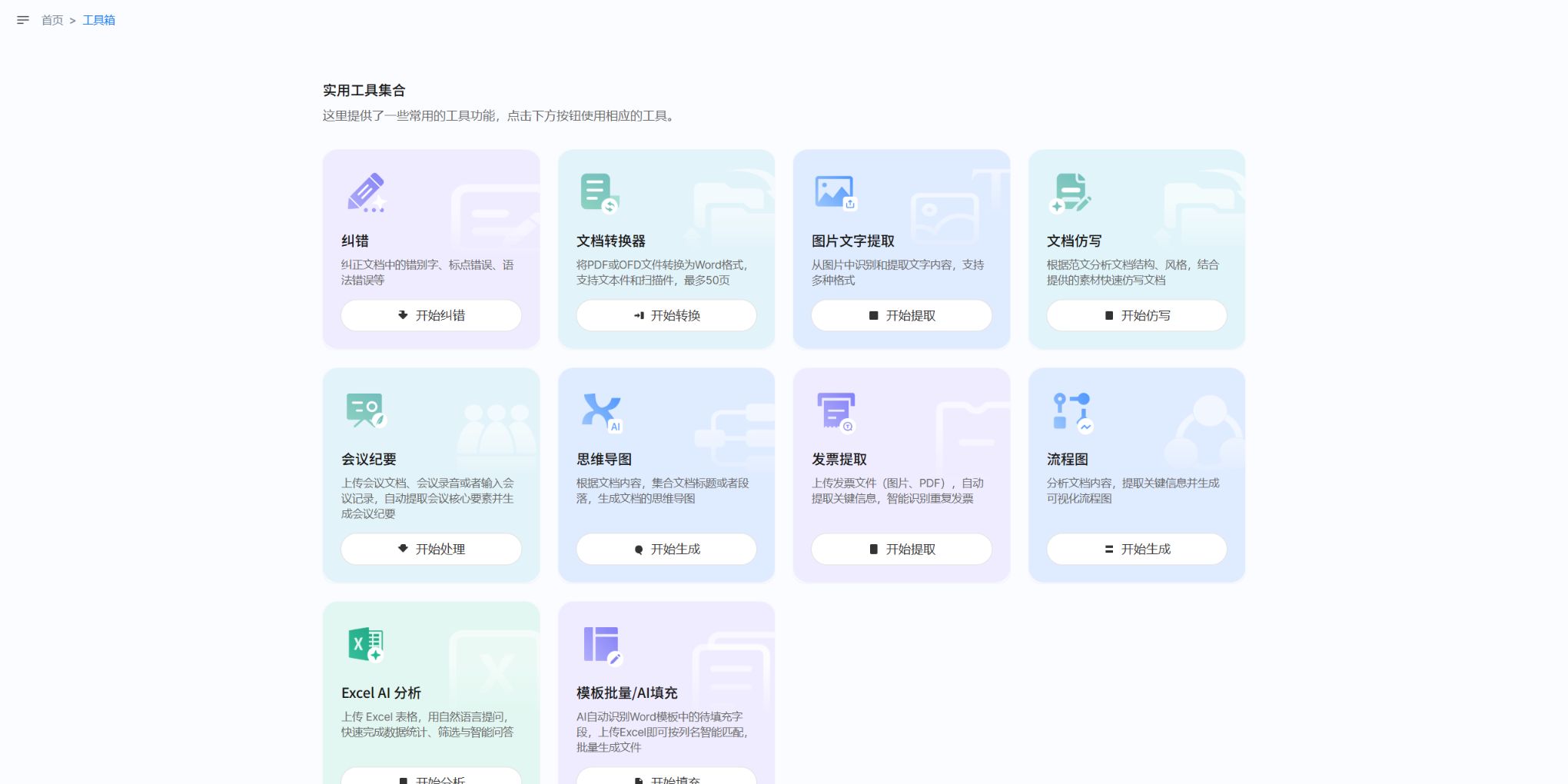Viewport: 1568px width, 784px height.
Task: Click the 开始填充 button
Action: (x=666, y=776)
